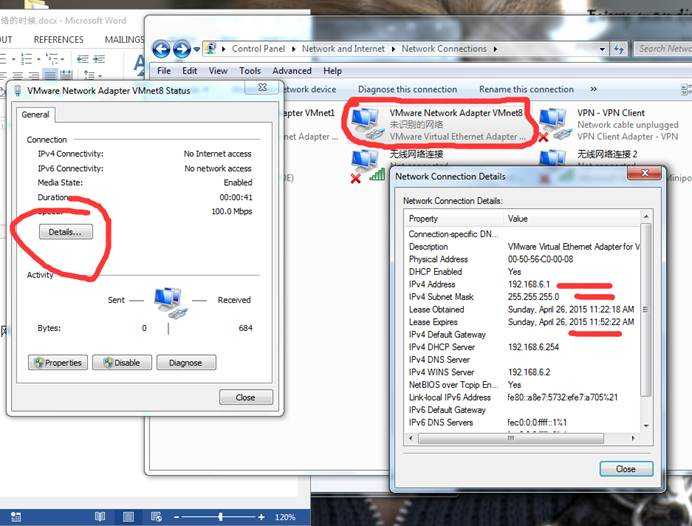Click the Details button in VMnet8 Status
This screenshot has height=526, width=692.
[66, 232]
